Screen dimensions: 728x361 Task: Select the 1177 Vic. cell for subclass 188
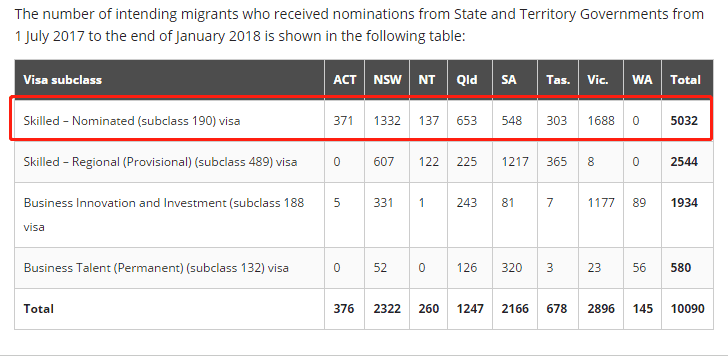pos(601,203)
